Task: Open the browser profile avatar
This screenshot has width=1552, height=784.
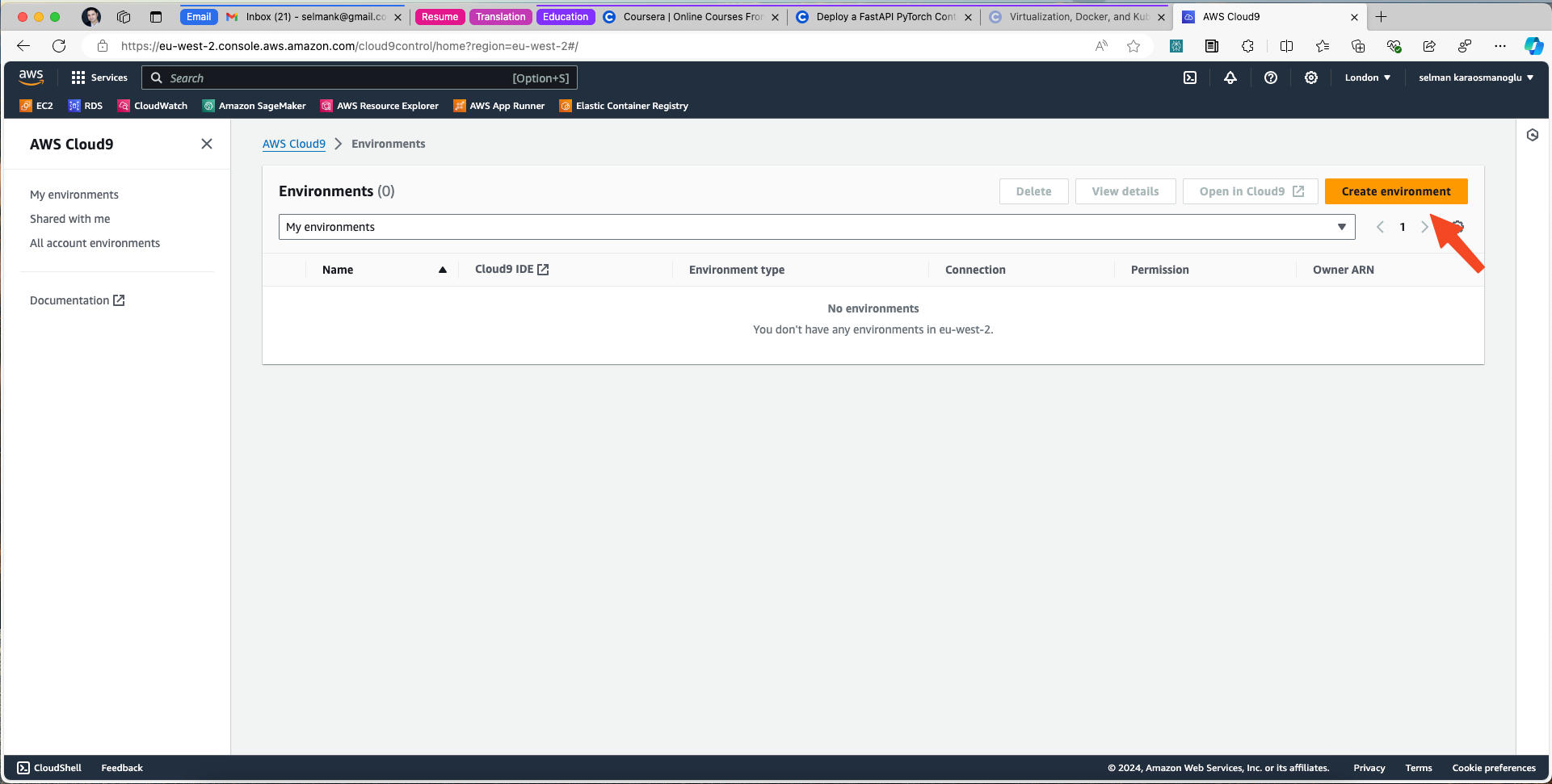Action: click(x=91, y=17)
